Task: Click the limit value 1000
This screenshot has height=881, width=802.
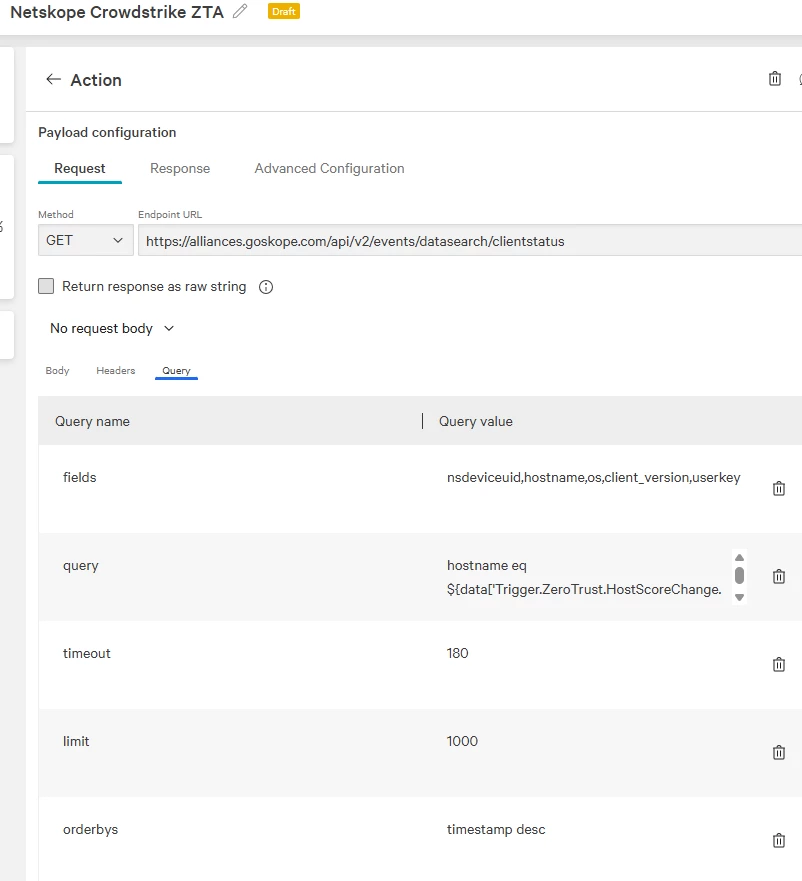Action: tap(462, 741)
